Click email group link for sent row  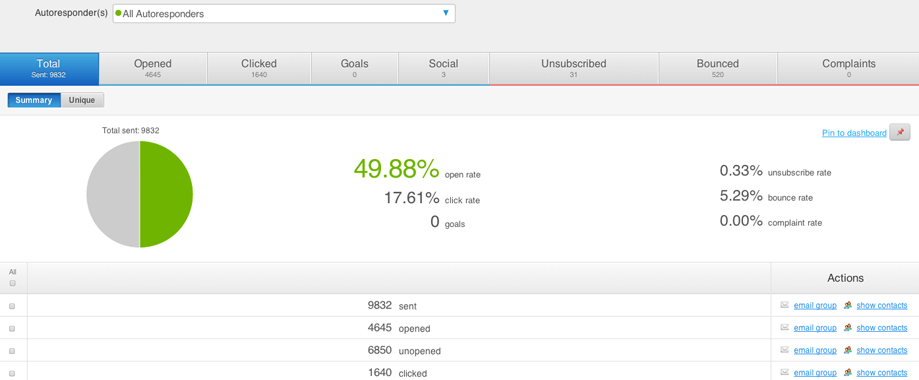tap(815, 306)
